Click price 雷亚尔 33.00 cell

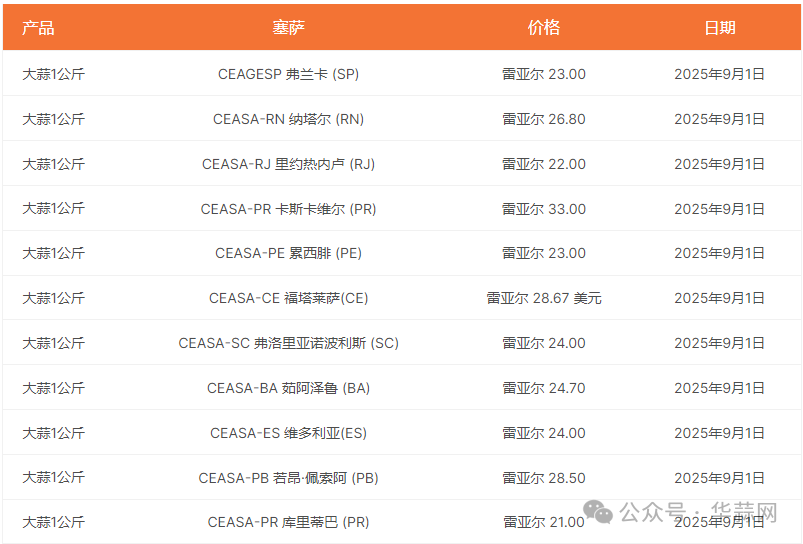tap(543, 209)
